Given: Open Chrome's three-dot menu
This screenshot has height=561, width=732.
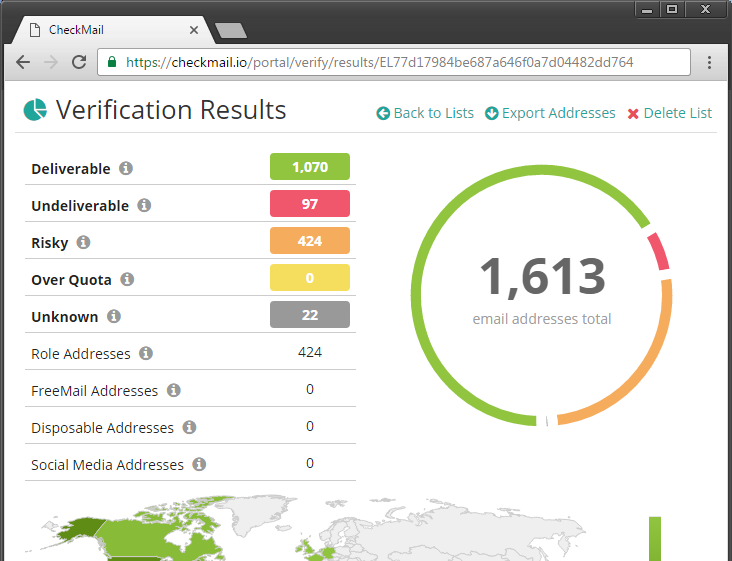Looking at the screenshot, I should pos(710,62).
